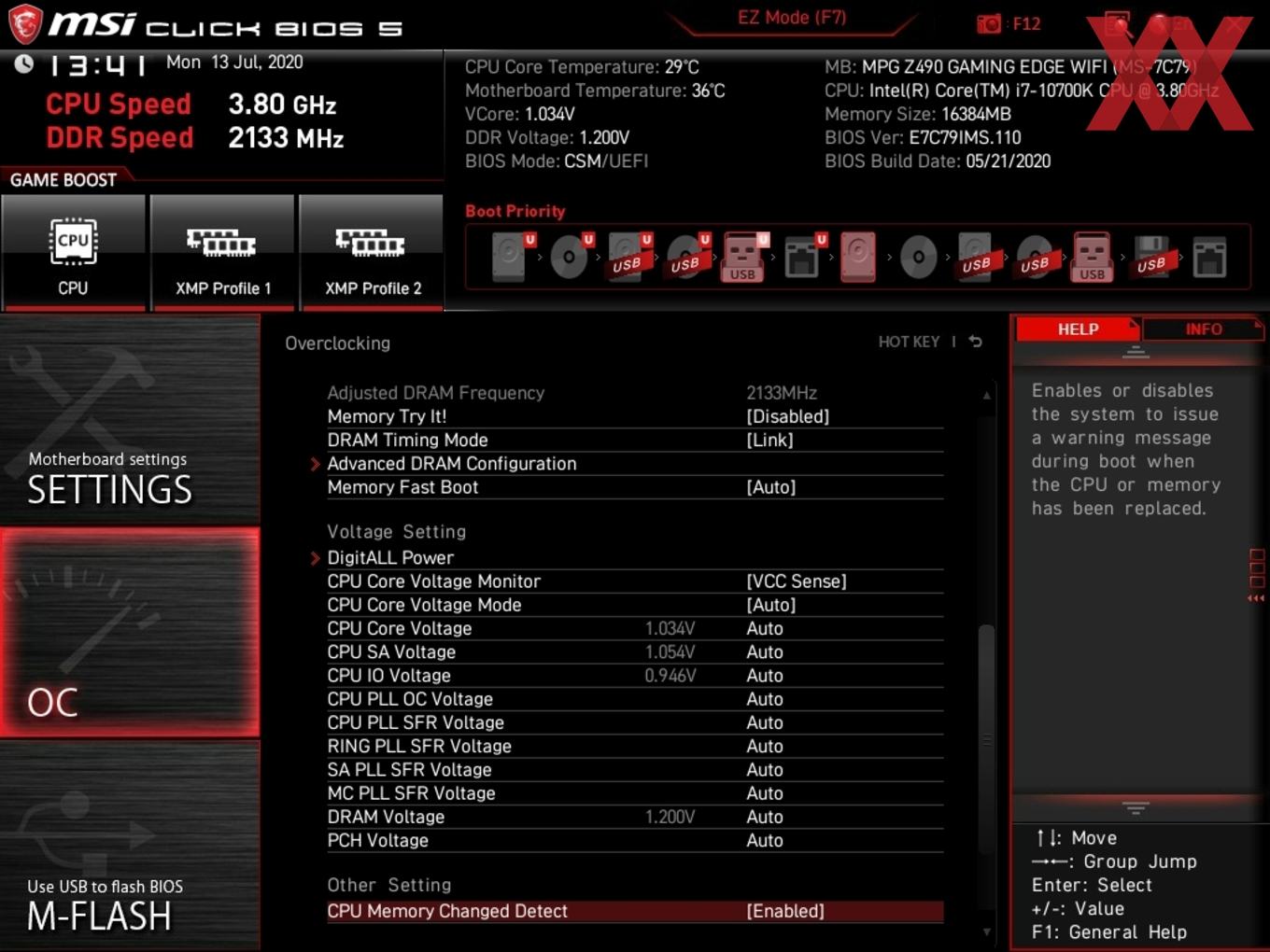Edit MC PLL SFR Voltage field

pyautogui.click(x=765, y=793)
